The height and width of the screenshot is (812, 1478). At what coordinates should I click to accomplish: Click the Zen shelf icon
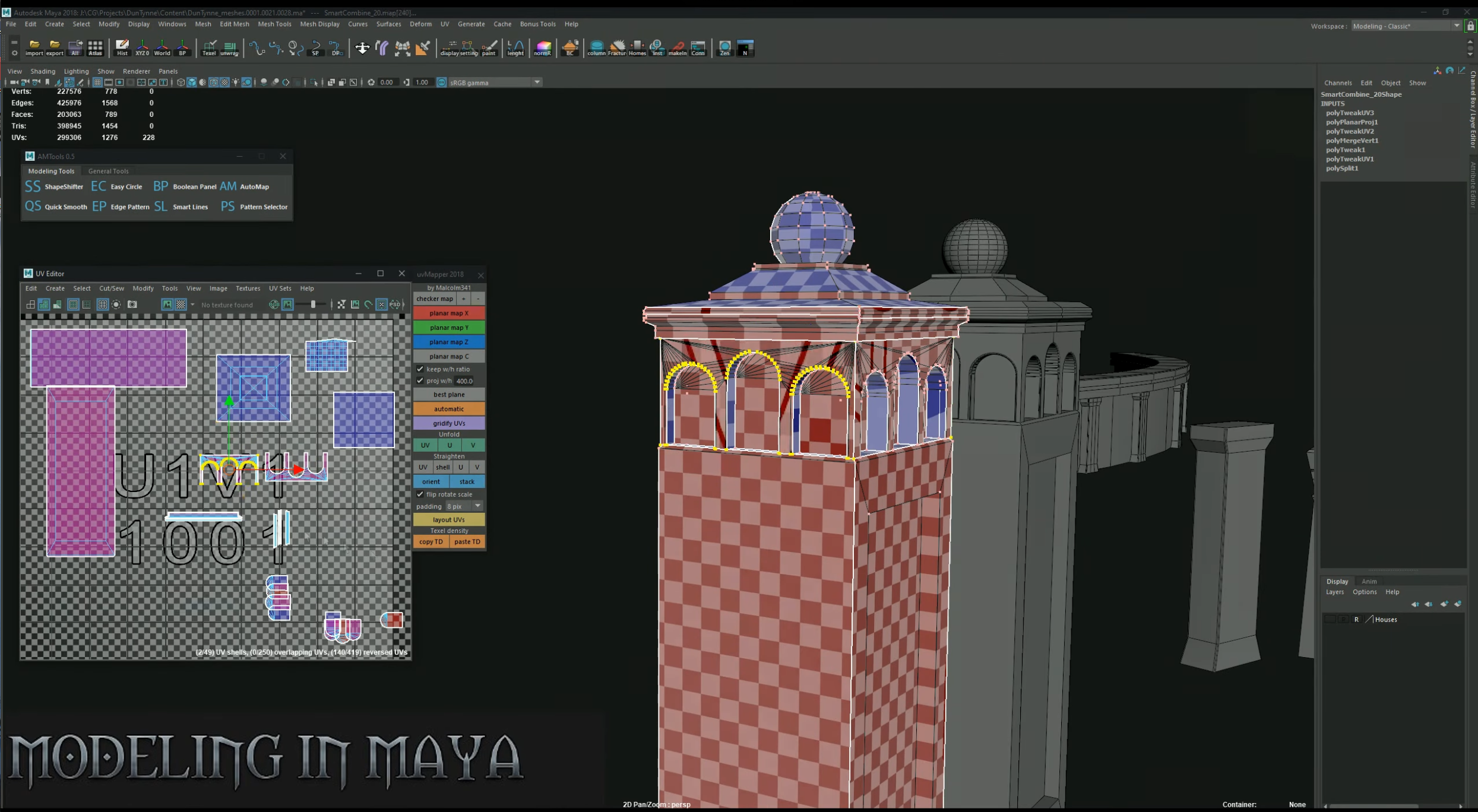click(x=724, y=47)
